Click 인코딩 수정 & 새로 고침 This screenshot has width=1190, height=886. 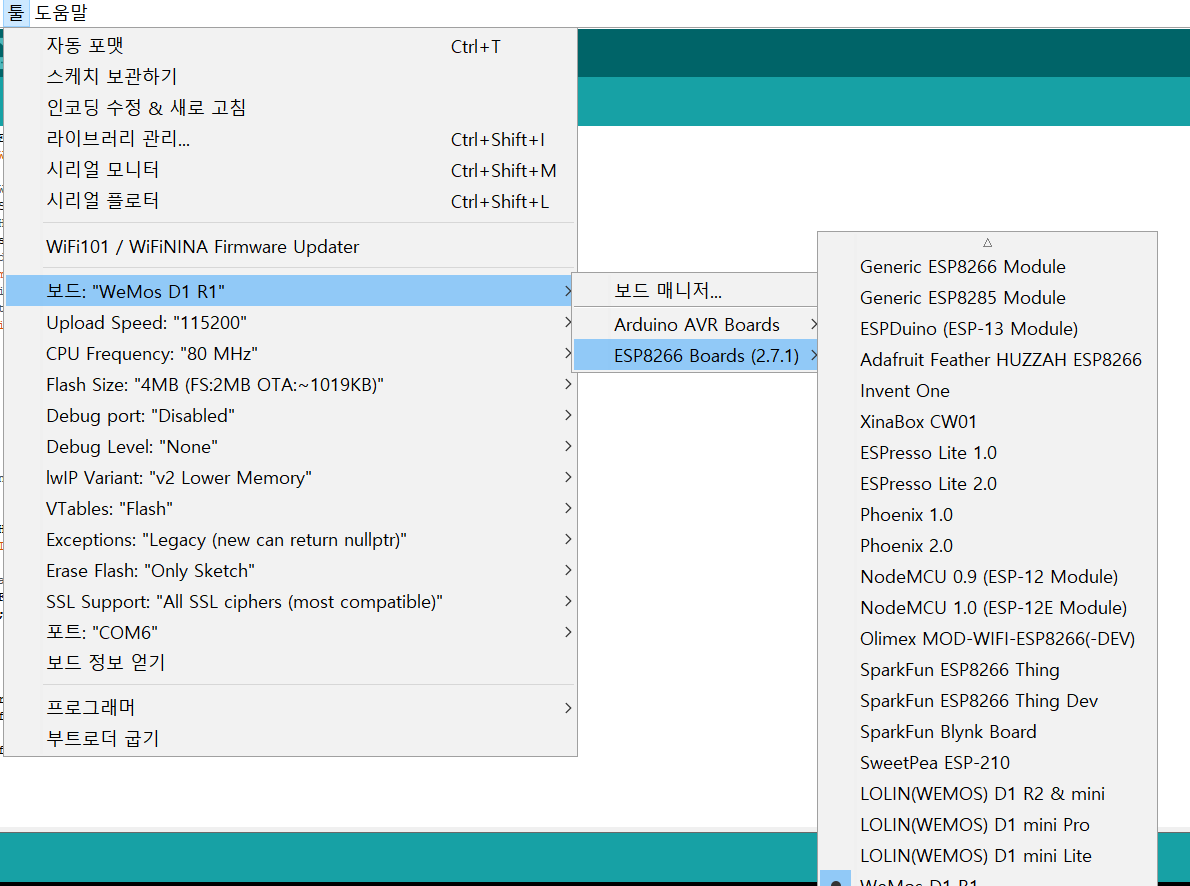pos(291,108)
